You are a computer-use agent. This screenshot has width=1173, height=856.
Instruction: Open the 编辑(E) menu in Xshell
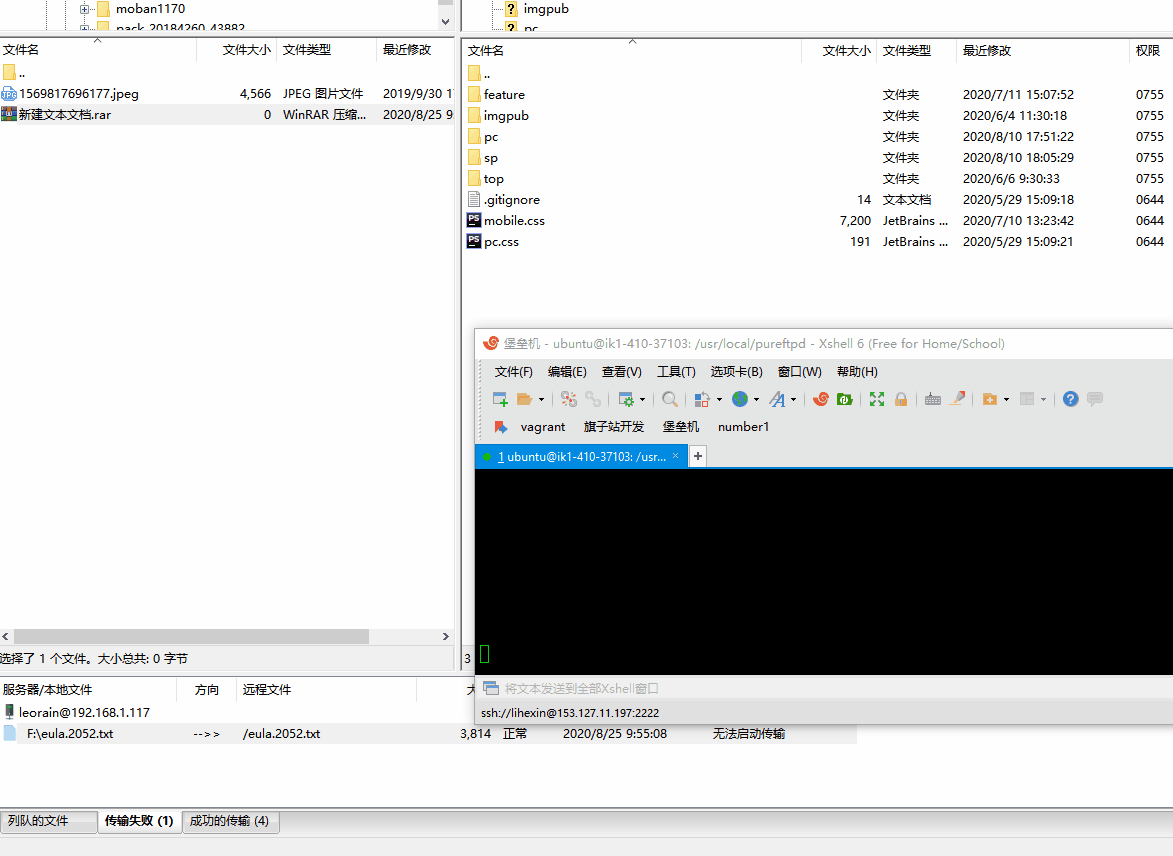pyautogui.click(x=567, y=372)
